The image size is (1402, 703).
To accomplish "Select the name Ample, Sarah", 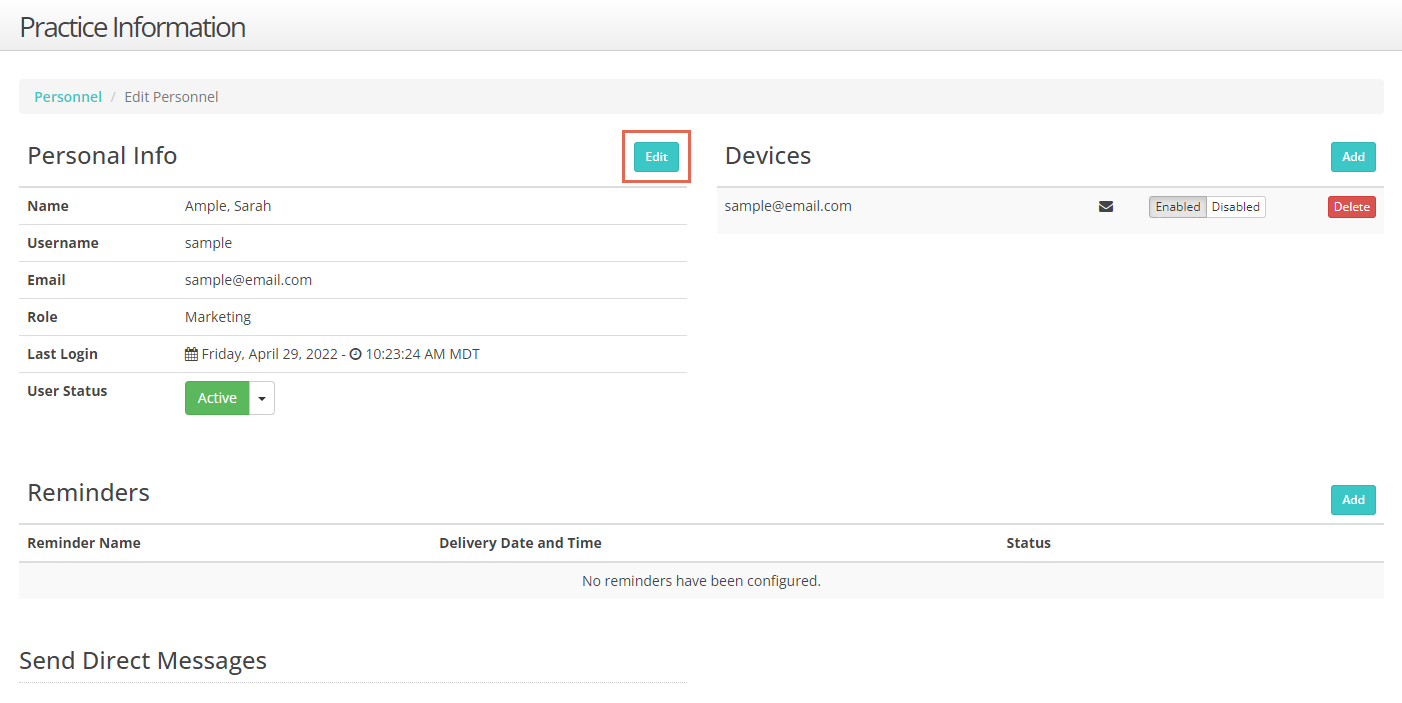I will 228,206.
